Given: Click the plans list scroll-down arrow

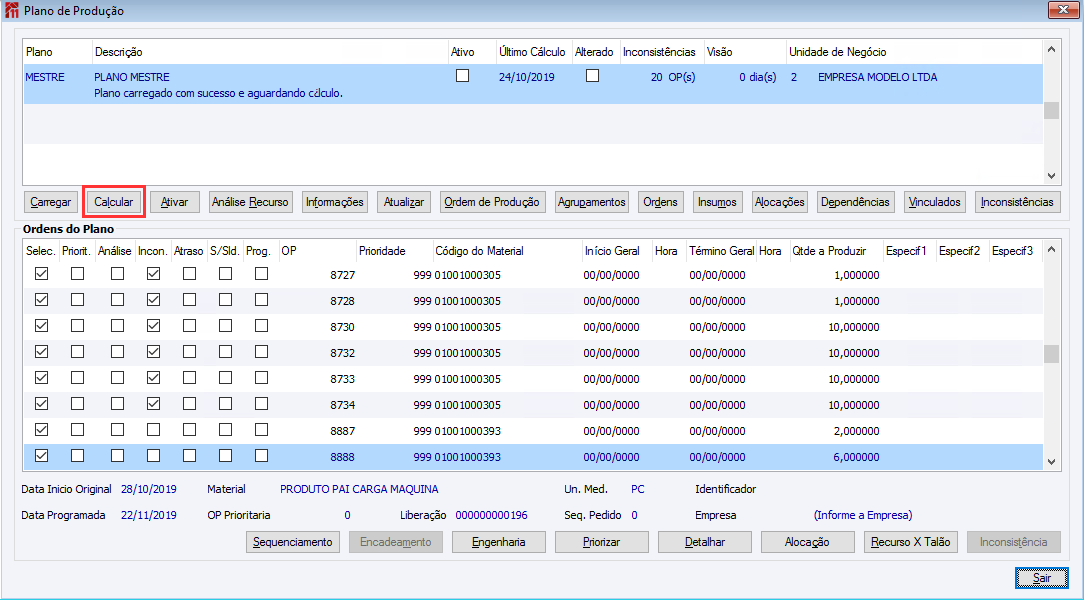Looking at the screenshot, I should coord(1052,176).
